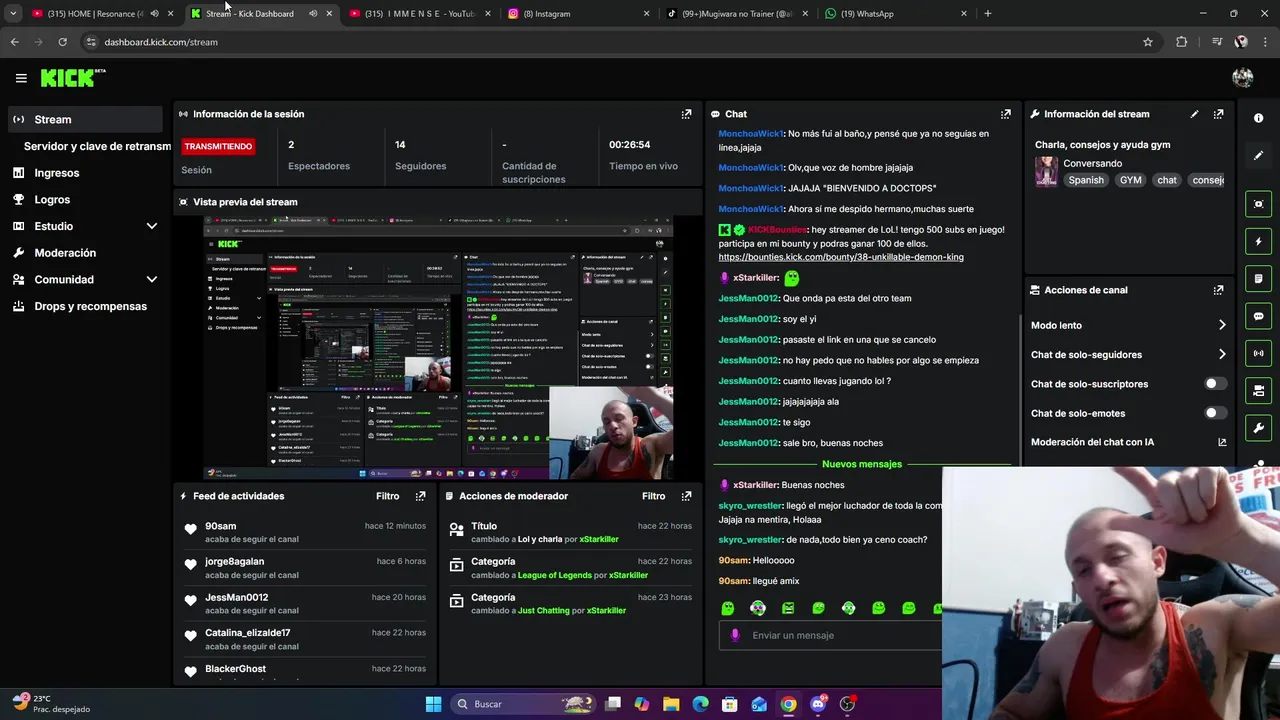Pick the first green emote in the chat bar
The width and height of the screenshot is (1280, 720).
point(728,608)
